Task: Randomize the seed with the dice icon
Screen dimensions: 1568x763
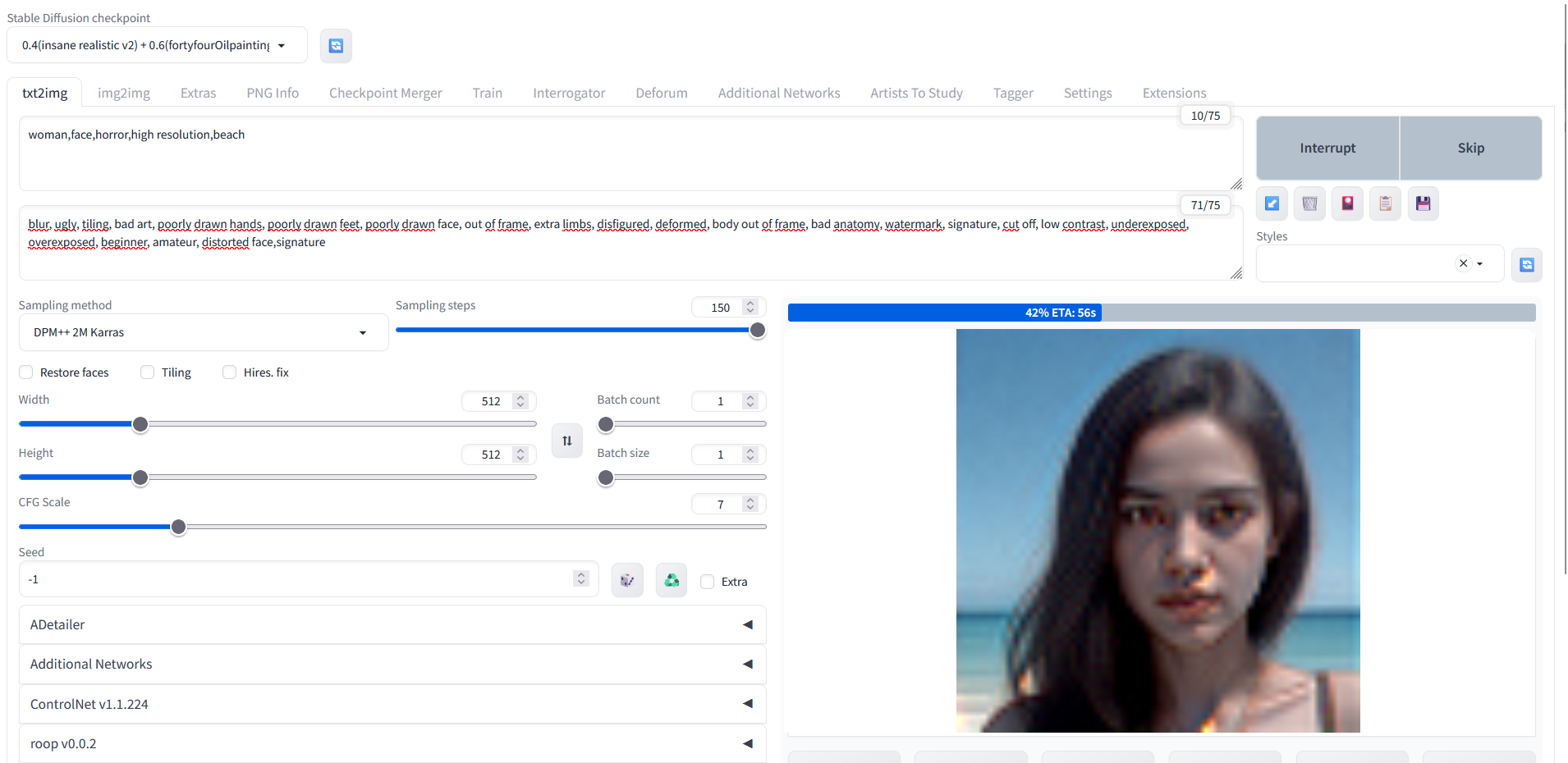Action: (x=627, y=581)
